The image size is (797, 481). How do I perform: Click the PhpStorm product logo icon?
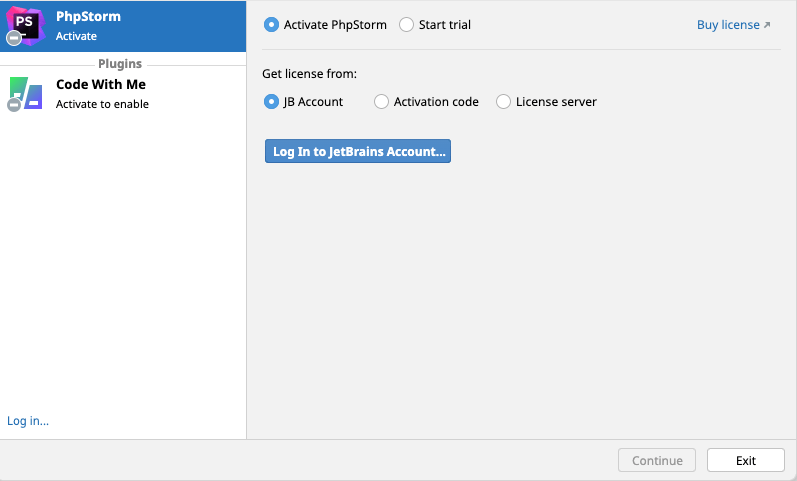tap(25, 26)
